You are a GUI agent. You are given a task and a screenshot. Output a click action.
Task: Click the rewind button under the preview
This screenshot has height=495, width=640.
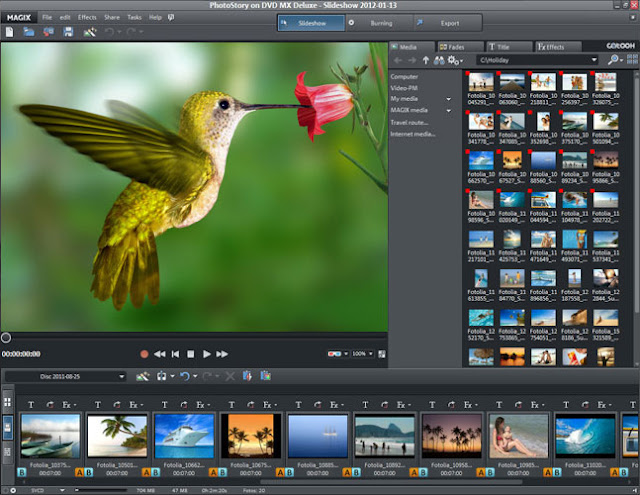tap(160, 354)
